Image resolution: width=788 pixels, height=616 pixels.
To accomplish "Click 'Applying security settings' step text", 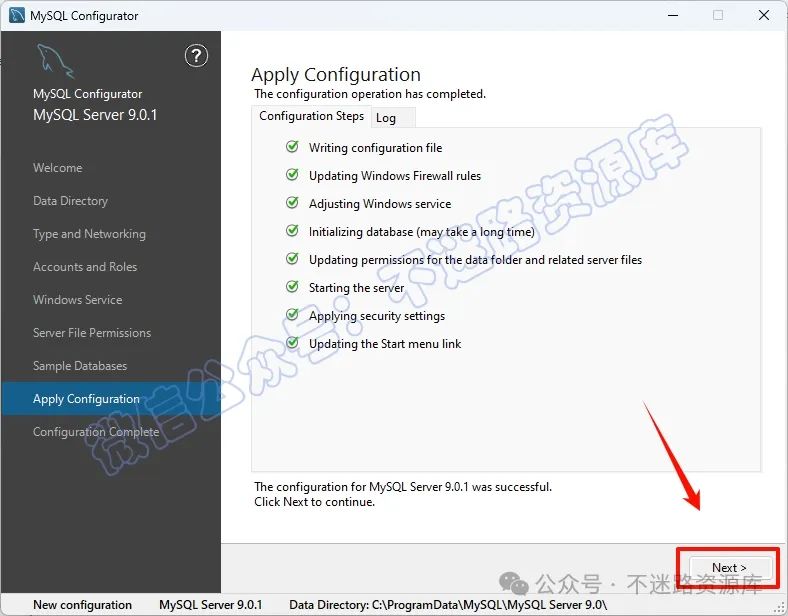I will (377, 316).
